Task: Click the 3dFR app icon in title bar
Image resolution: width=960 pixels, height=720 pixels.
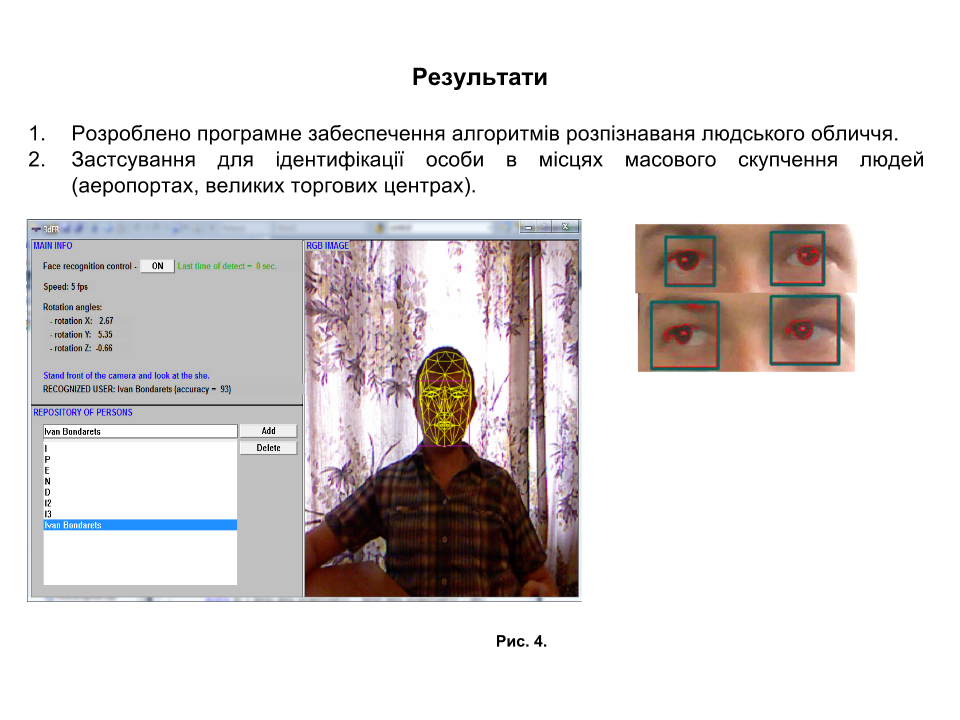Action: 36,229
